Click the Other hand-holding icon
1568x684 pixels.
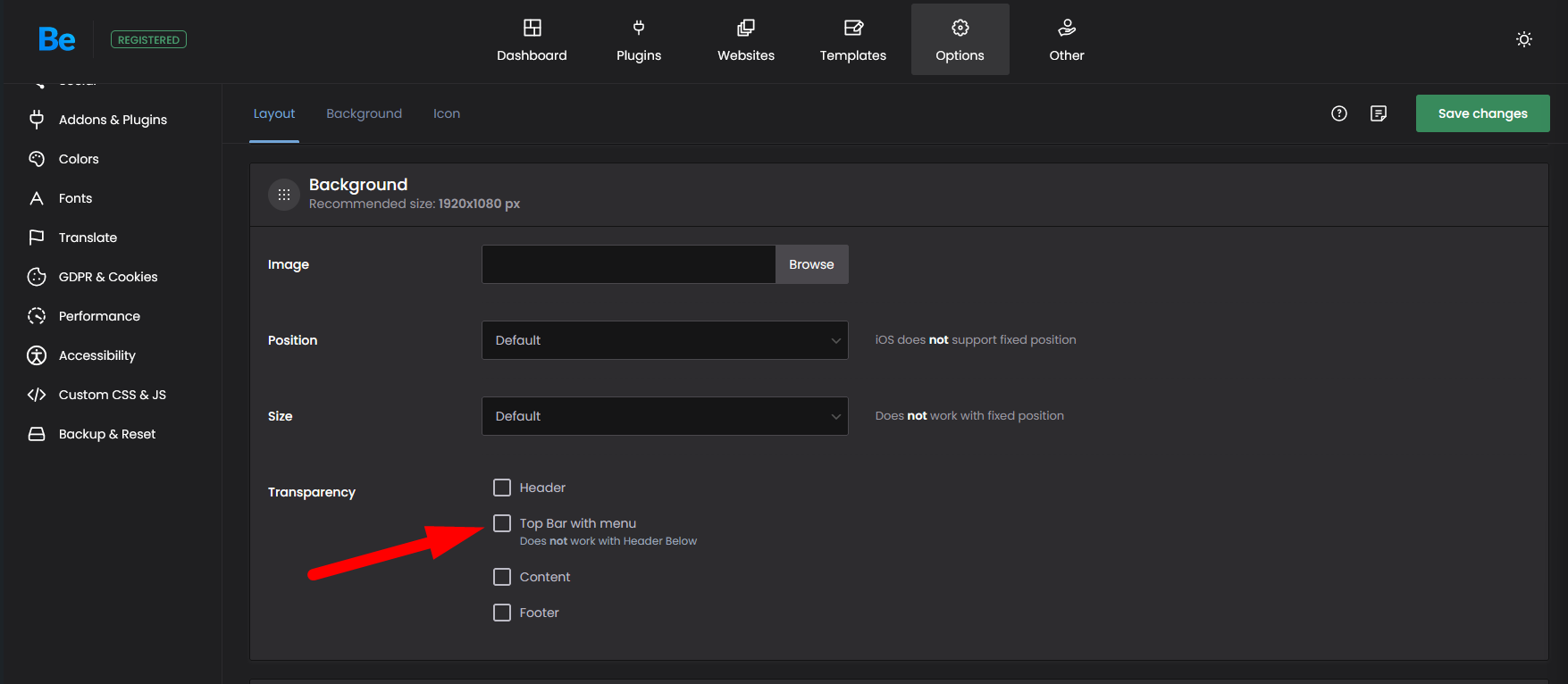click(1067, 28)
